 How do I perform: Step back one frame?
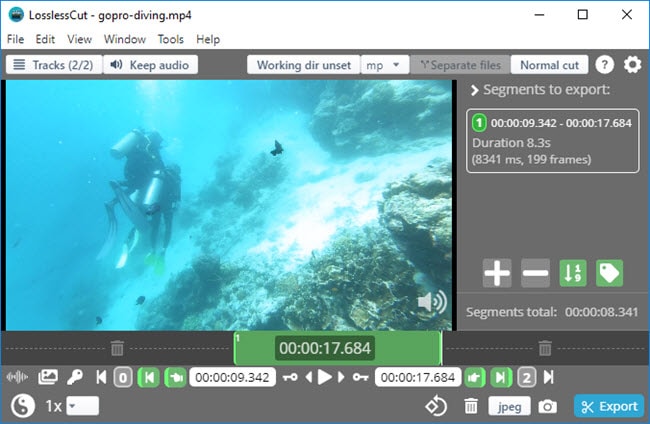tap(308, 377)
